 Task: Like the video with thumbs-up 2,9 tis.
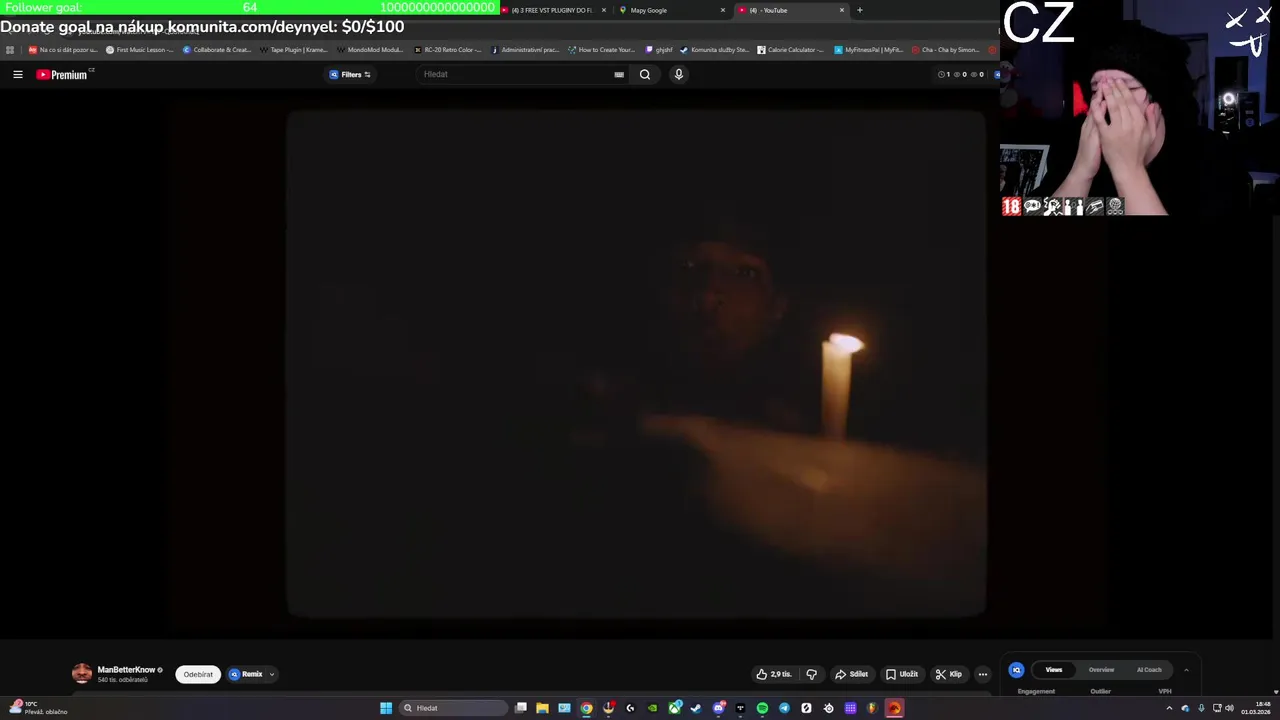pyautogui.click(x=774, y=674)
